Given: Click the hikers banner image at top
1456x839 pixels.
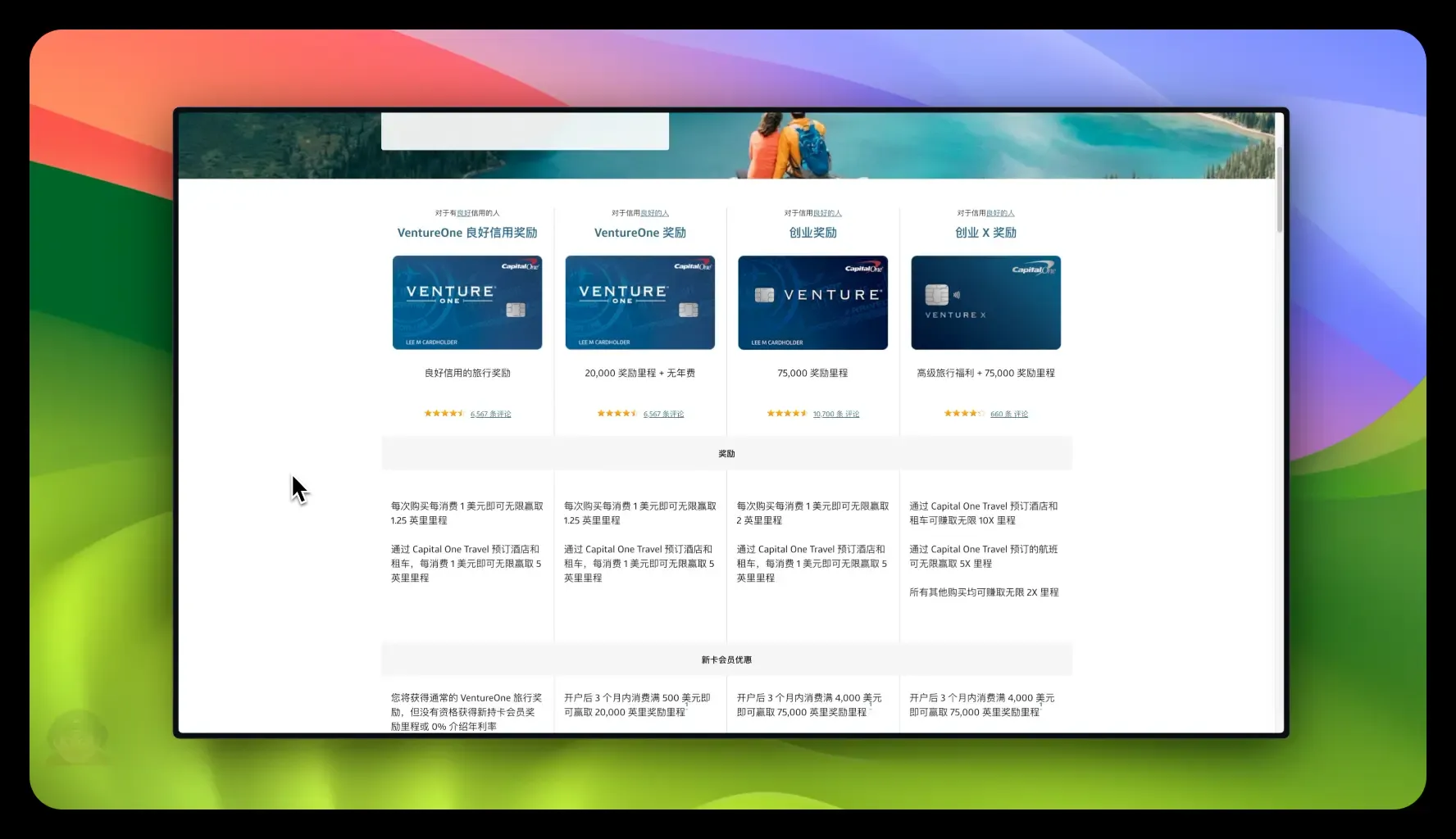Looking at the screenshot, I should coord(726,145).
